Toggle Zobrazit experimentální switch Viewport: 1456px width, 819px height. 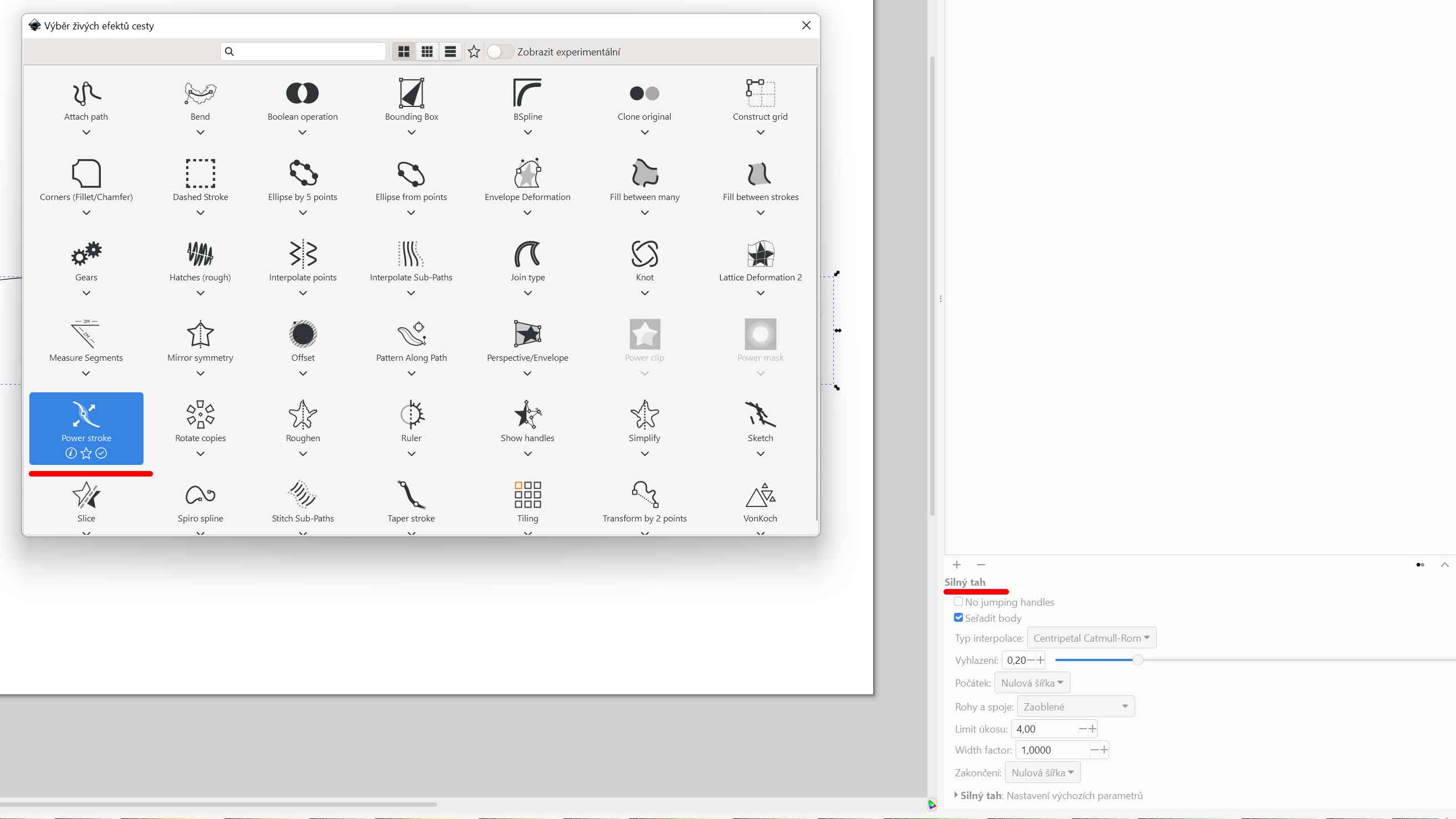(x=500, y=52)
